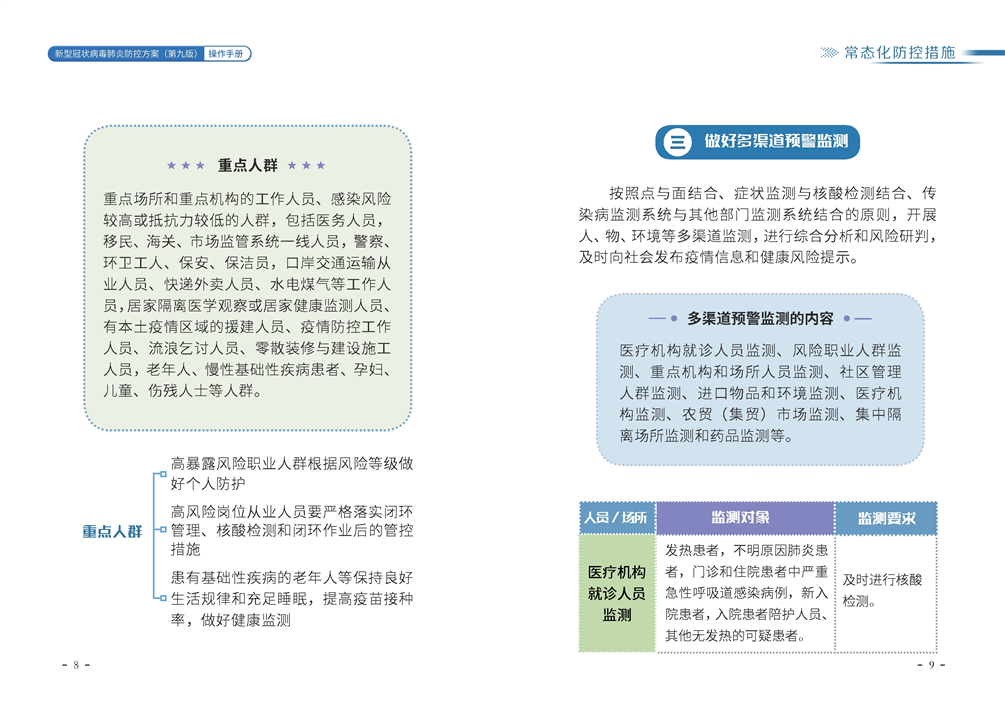Select the 医疗机构就诊人员监测 table cell
This screenshot has width=1005, height=721.
click(x=617, y=594)
